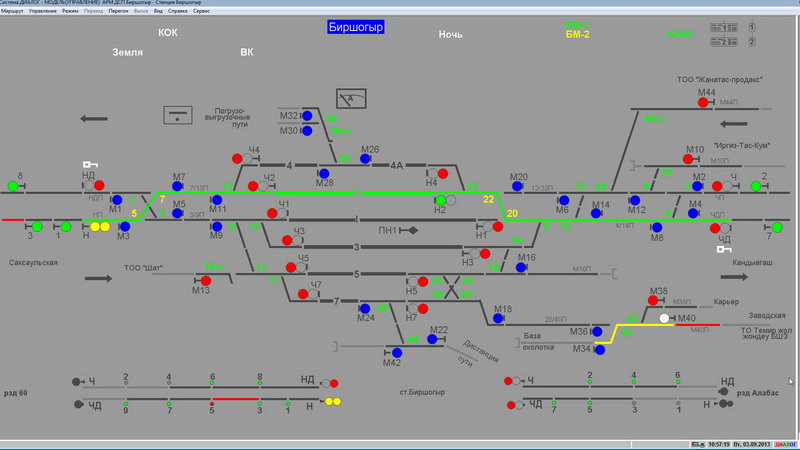Select blue shunting signal М28
The width and height of the screenshot is (800, 450).
(324, 174)
